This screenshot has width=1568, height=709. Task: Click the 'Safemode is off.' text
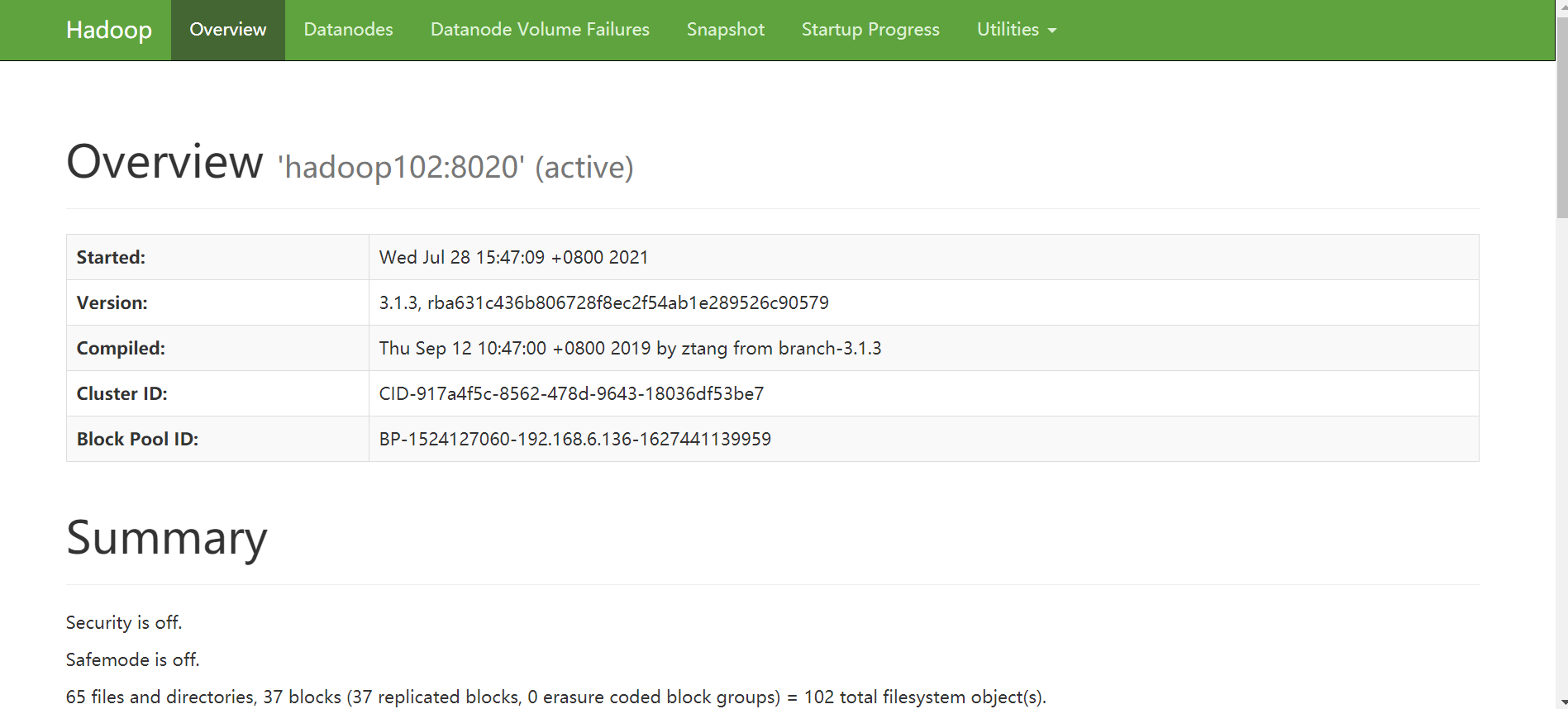coord(133,659)
